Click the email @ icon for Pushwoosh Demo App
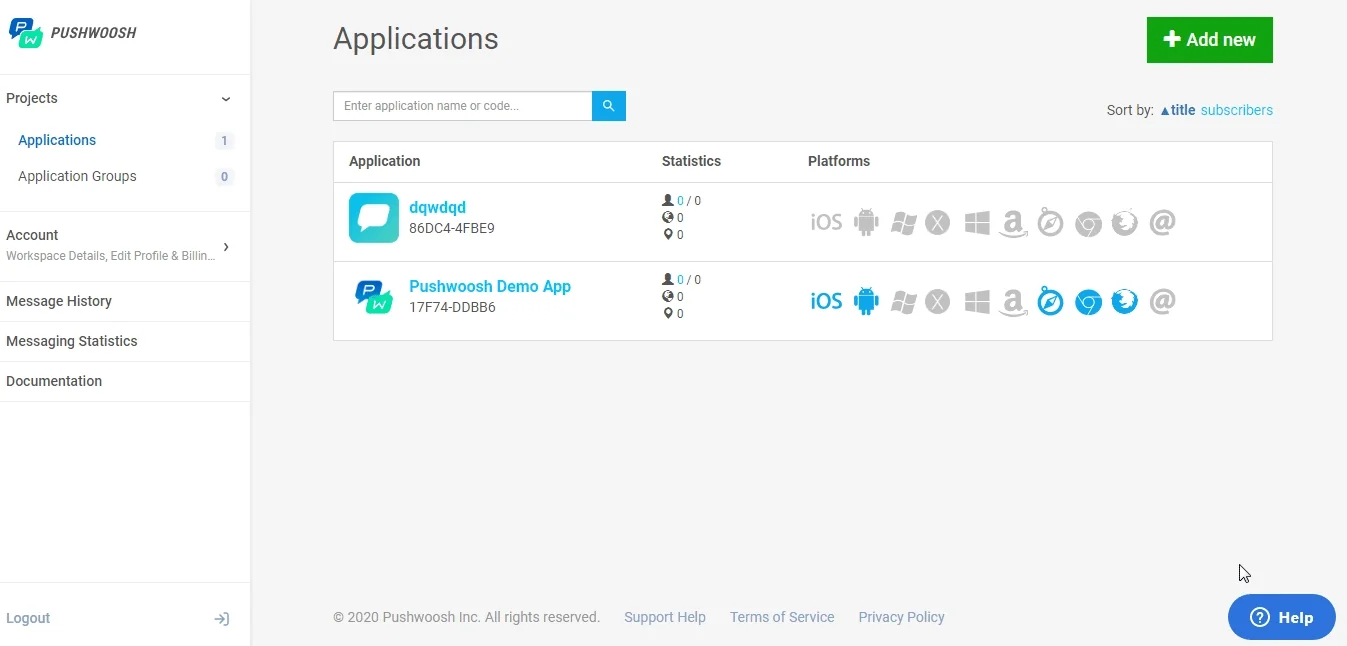The image size is (1347, 646). click(x=1162, y=301)
